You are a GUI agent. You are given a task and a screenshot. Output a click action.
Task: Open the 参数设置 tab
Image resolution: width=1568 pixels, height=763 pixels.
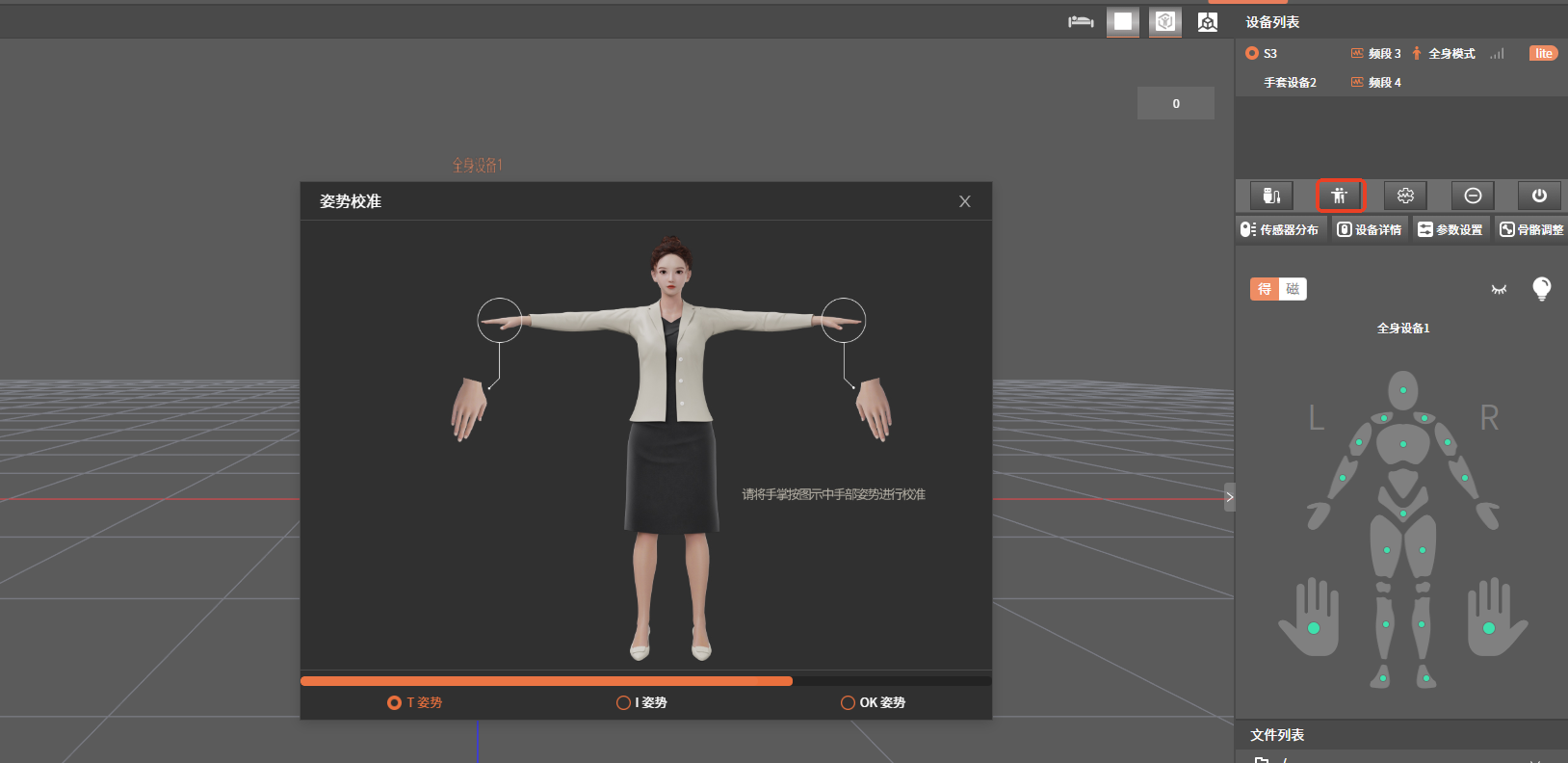(x=1450, y=229)
